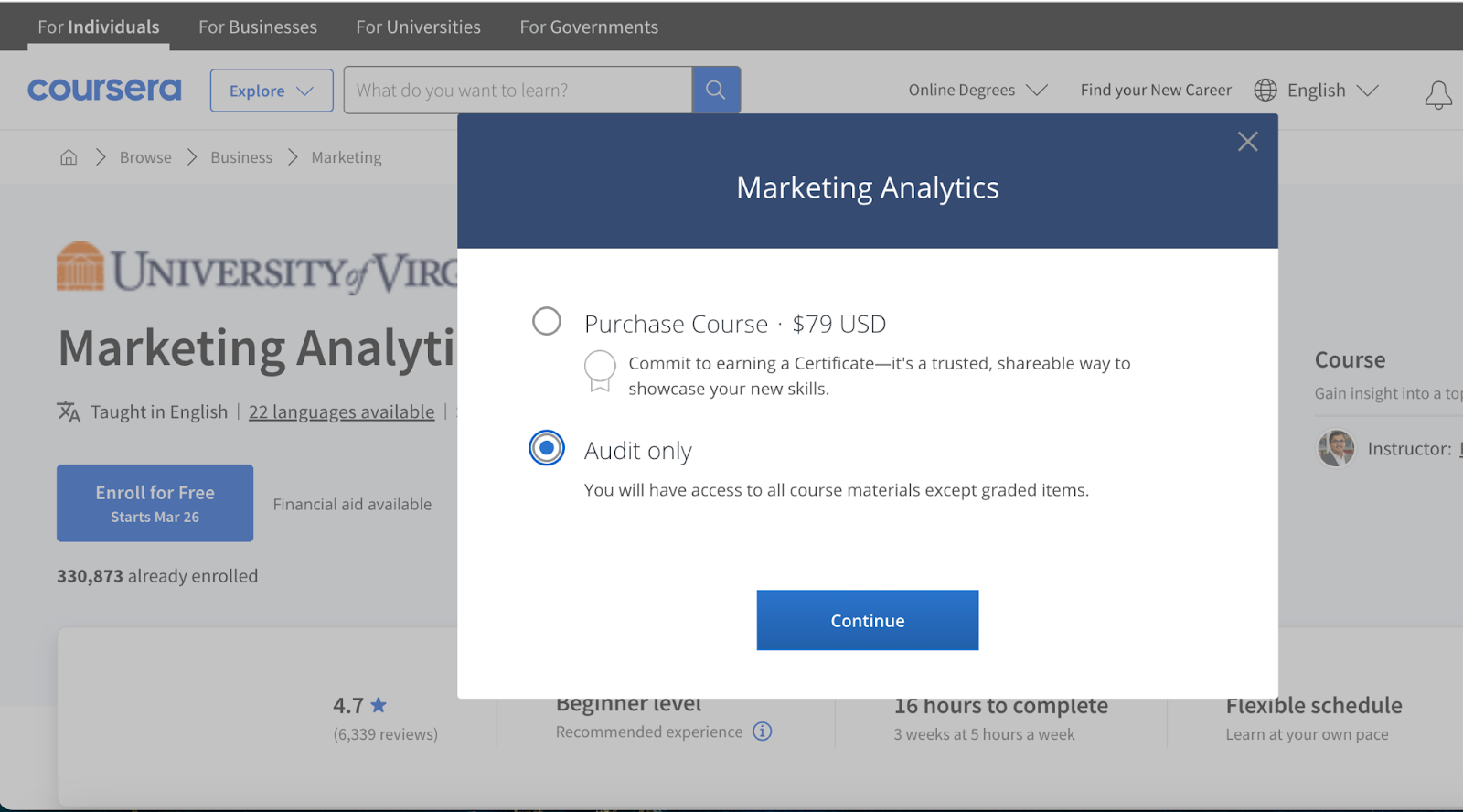Select the Audit only radio option

[x=547, y=448]
